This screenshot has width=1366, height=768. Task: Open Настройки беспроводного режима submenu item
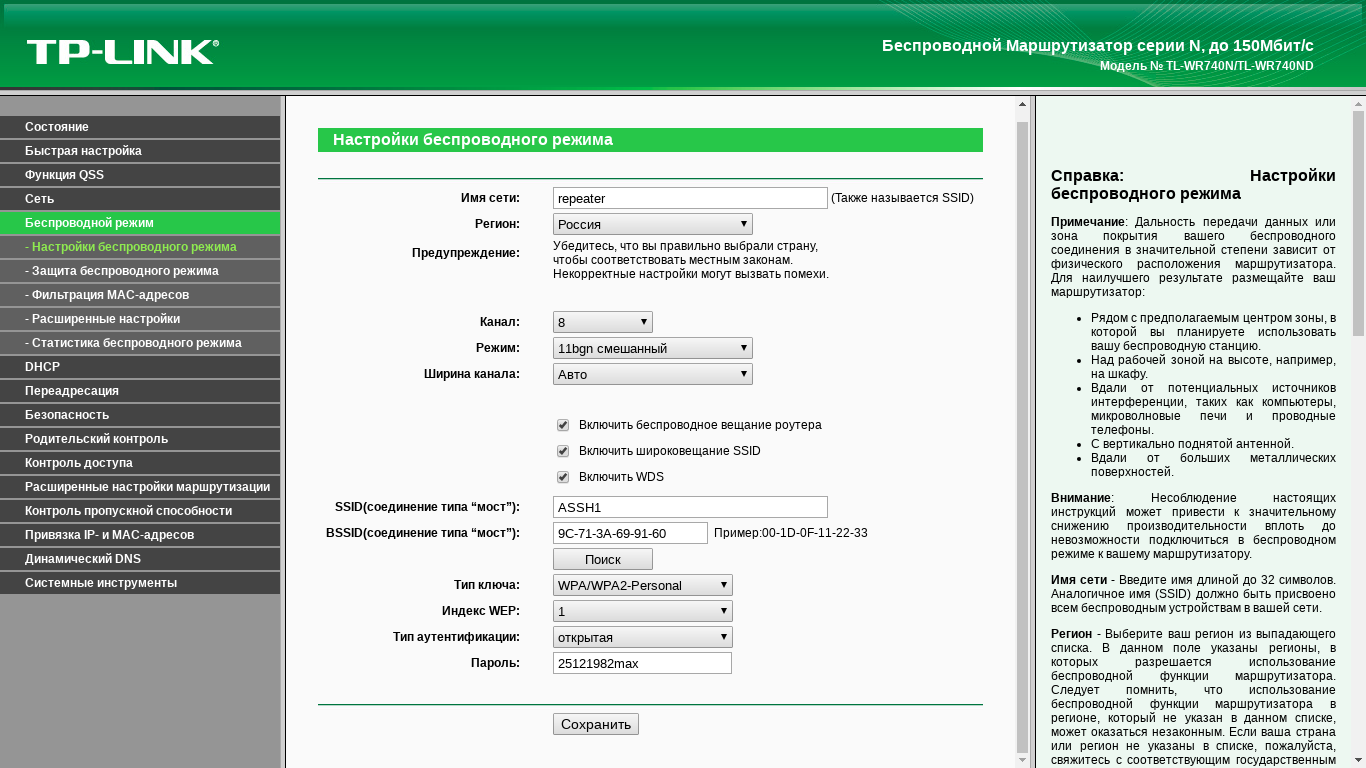140,247
